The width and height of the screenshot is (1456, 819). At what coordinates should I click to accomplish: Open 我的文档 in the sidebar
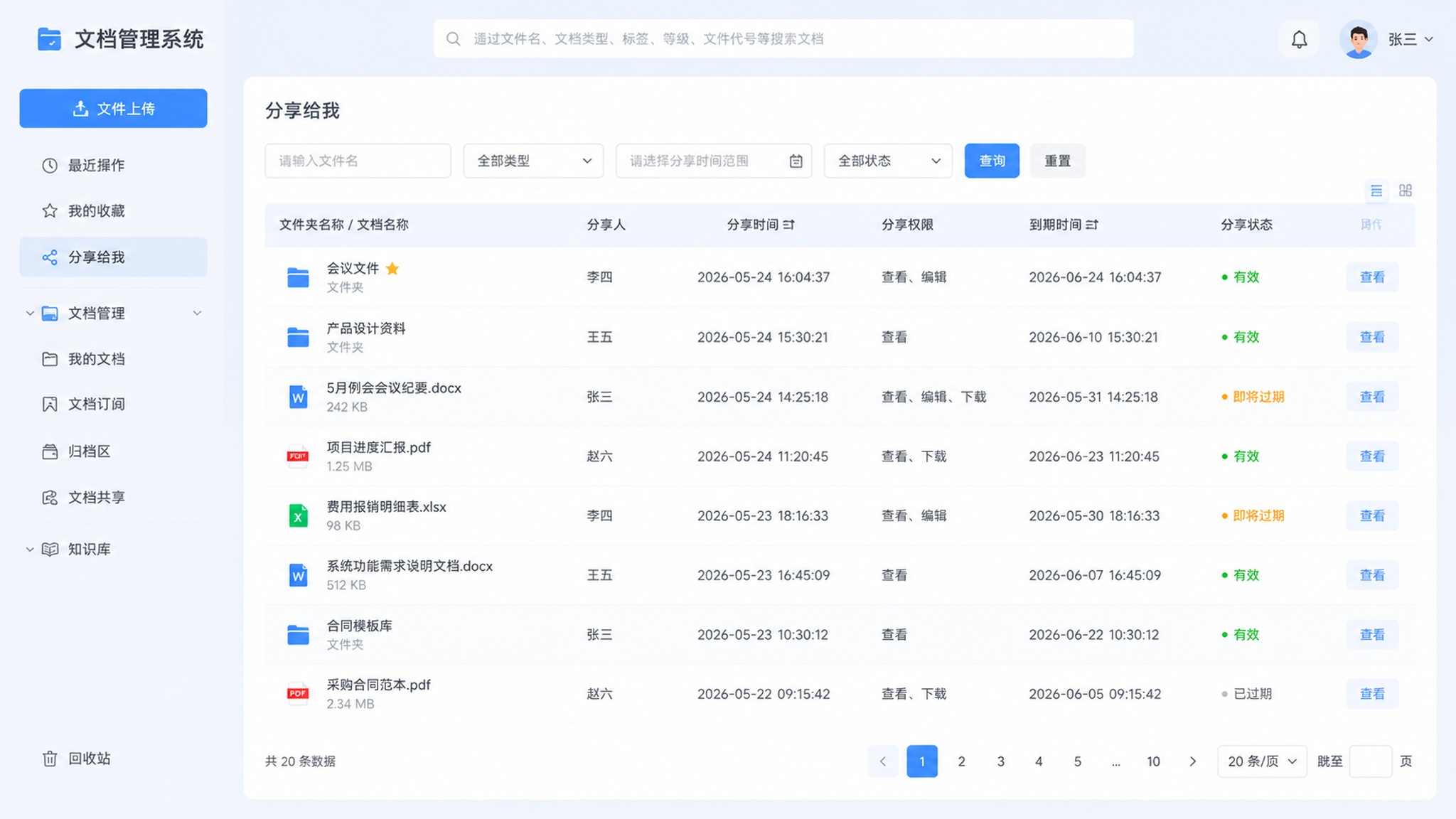[113, 359]
